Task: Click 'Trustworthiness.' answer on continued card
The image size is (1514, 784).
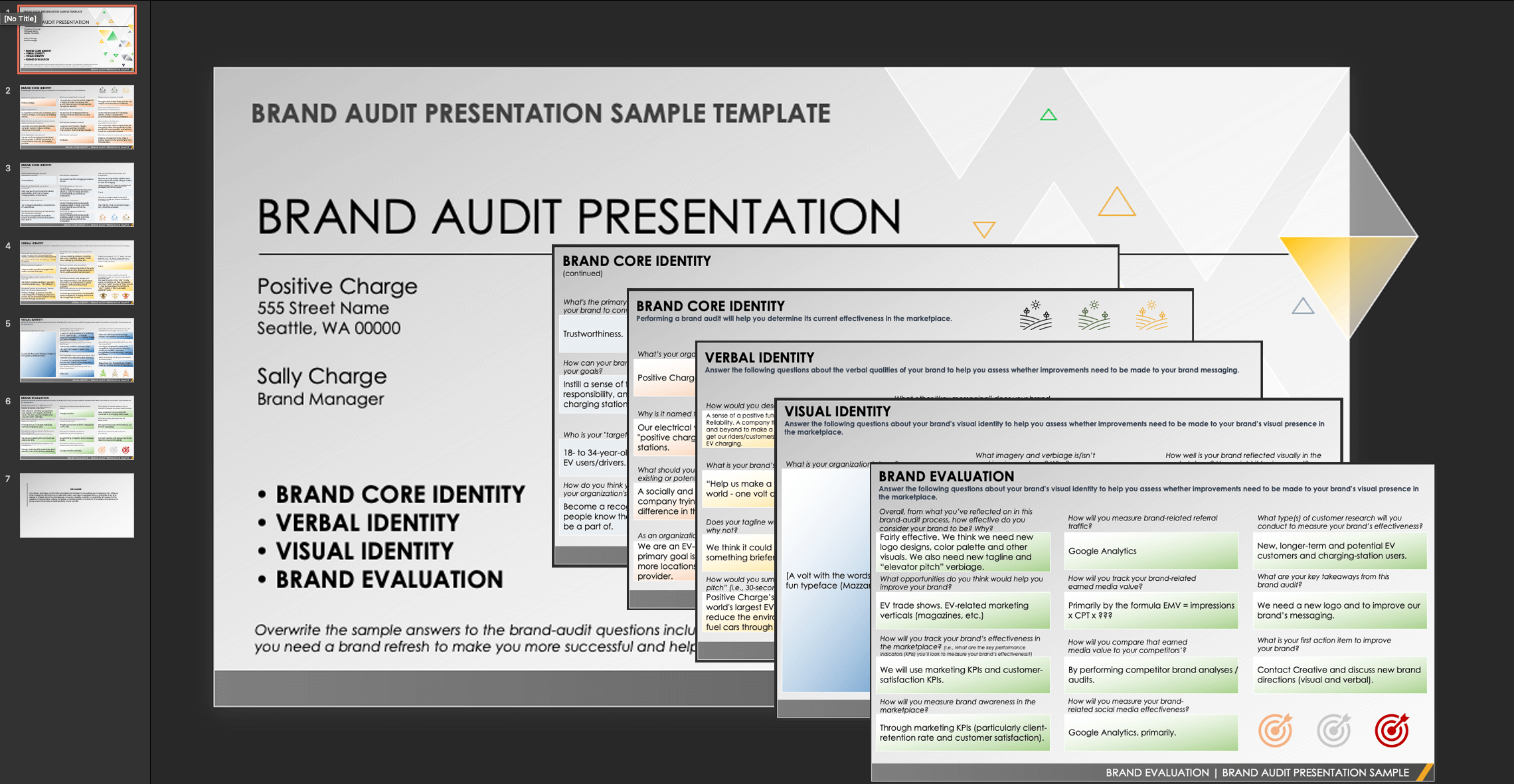Action: pos(592,334)
